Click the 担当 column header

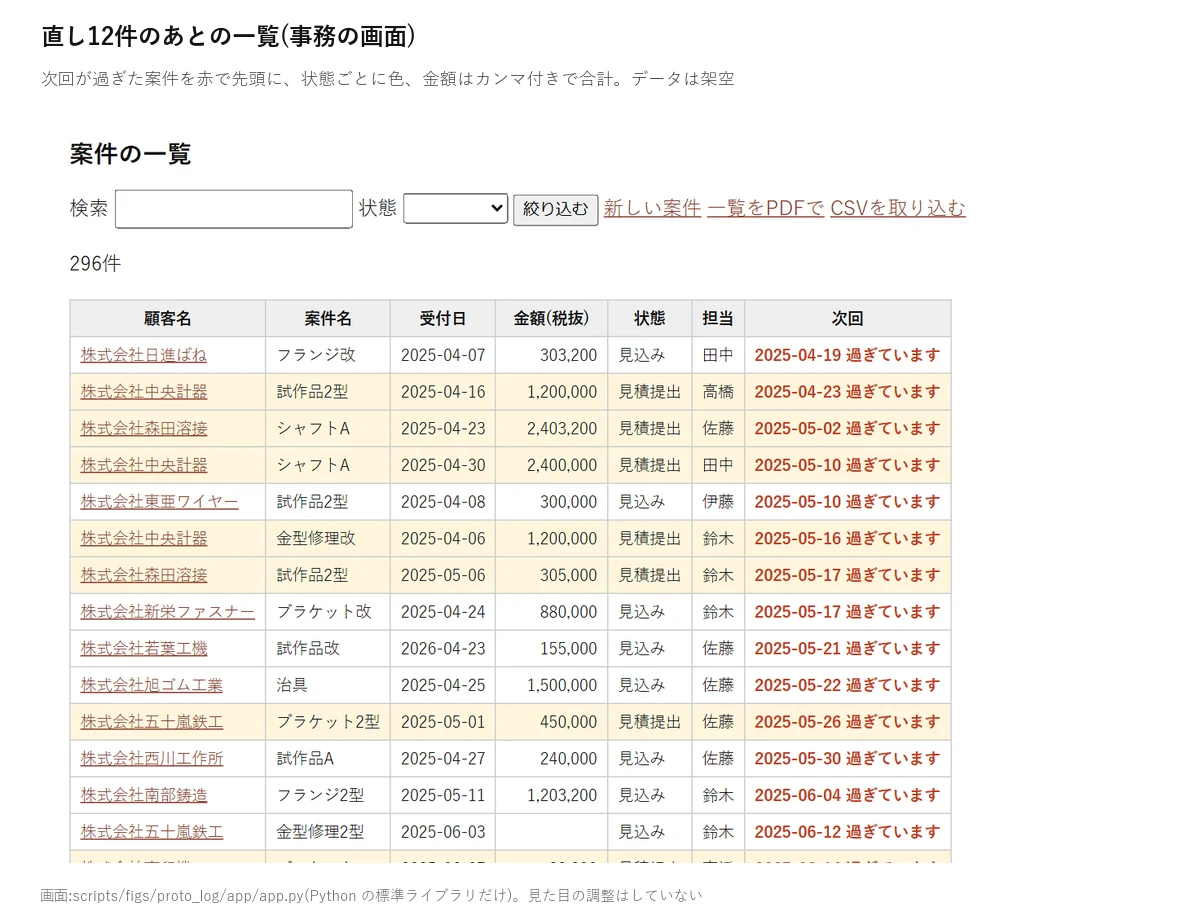coord(718,318)
